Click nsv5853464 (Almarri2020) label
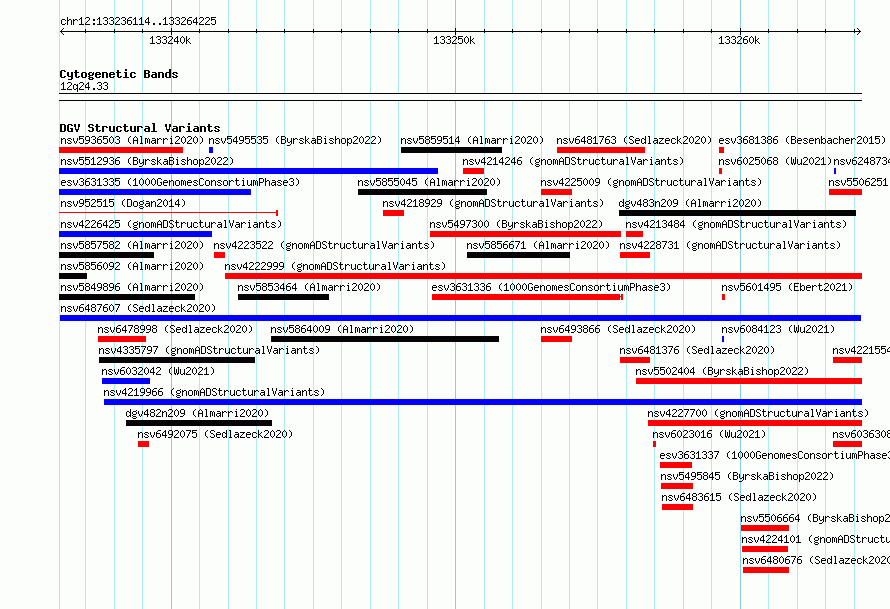 [x=309, y=287]
